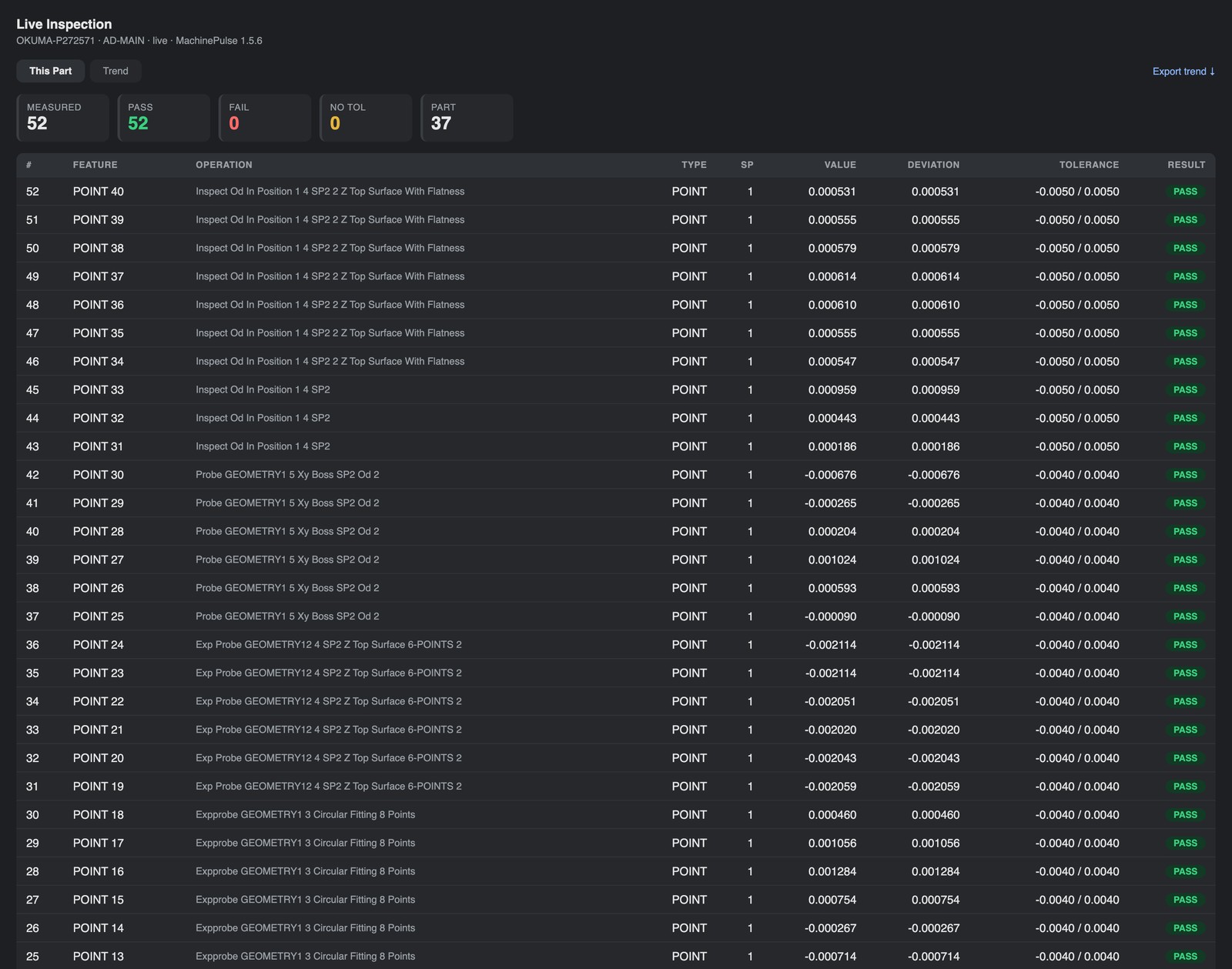Click row number 52

pyautogui.click(x=32, y=192)
